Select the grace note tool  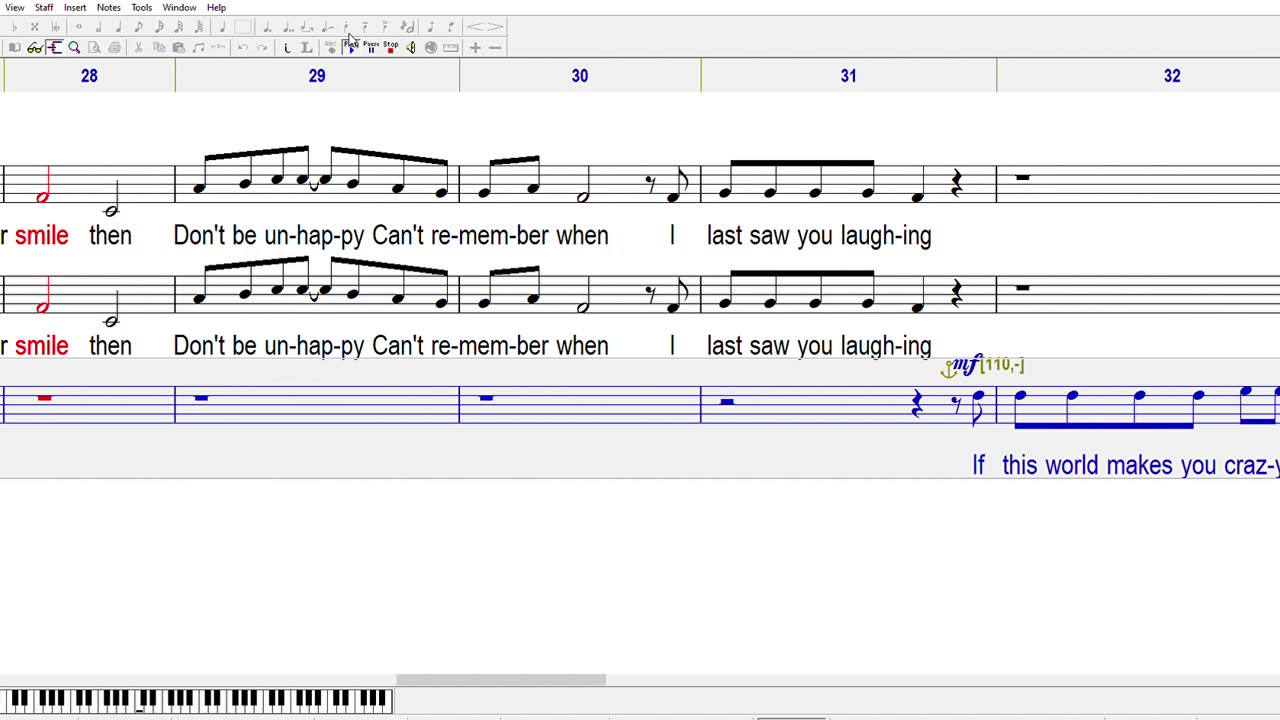[x=407, y=27]
